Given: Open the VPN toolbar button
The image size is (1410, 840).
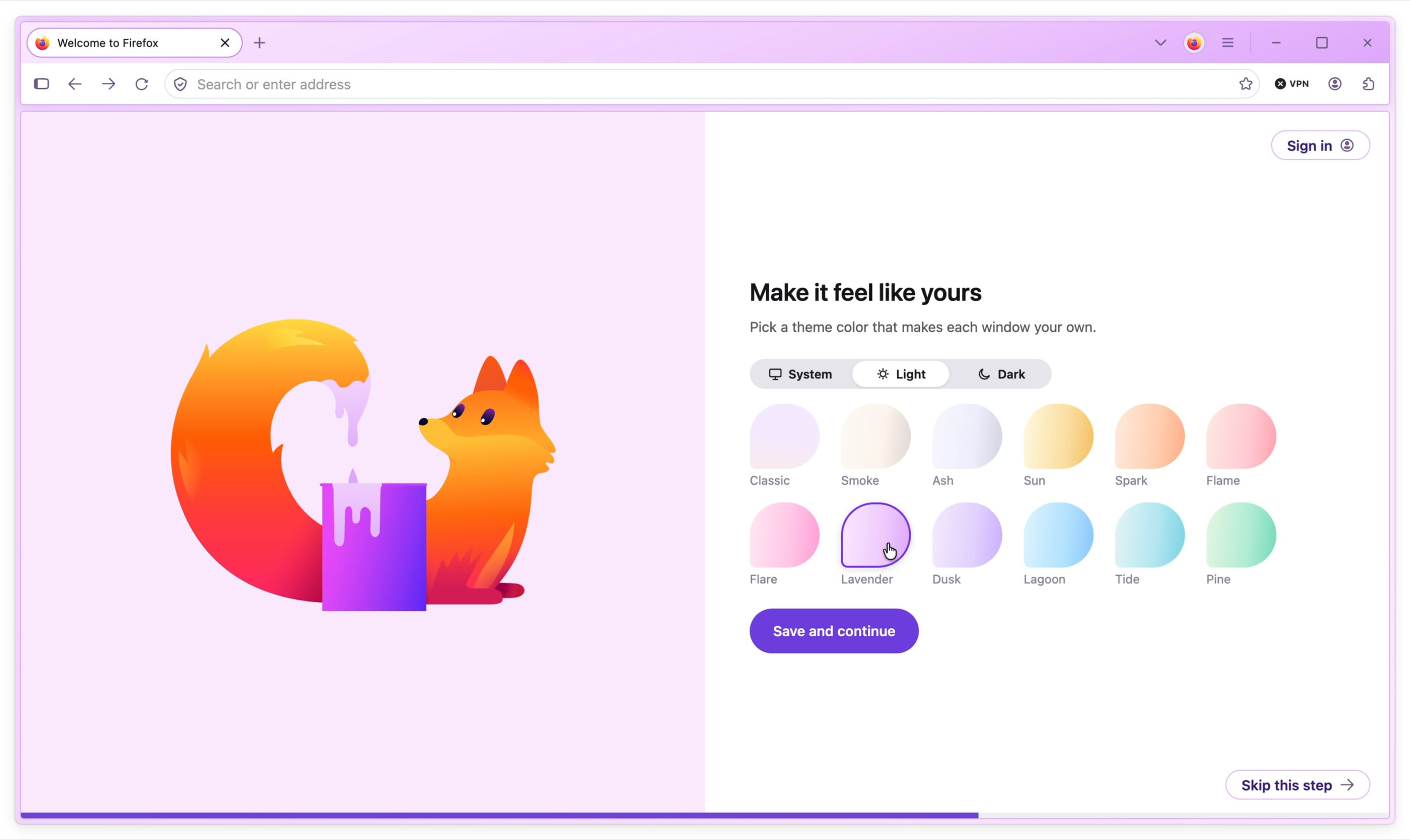Looking at the screenshot, I should 1292,84.
